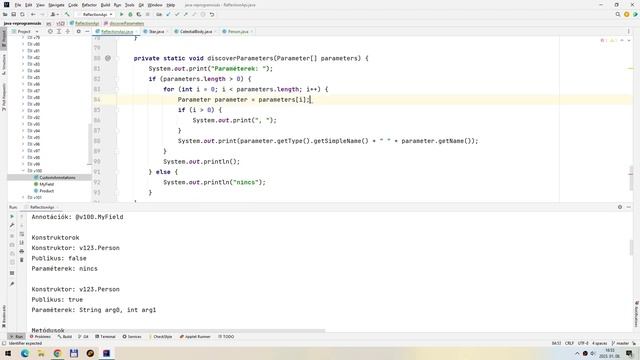Open Chrome from taskbar
Viewport: 640px width, 360px height.
point(57,353)
